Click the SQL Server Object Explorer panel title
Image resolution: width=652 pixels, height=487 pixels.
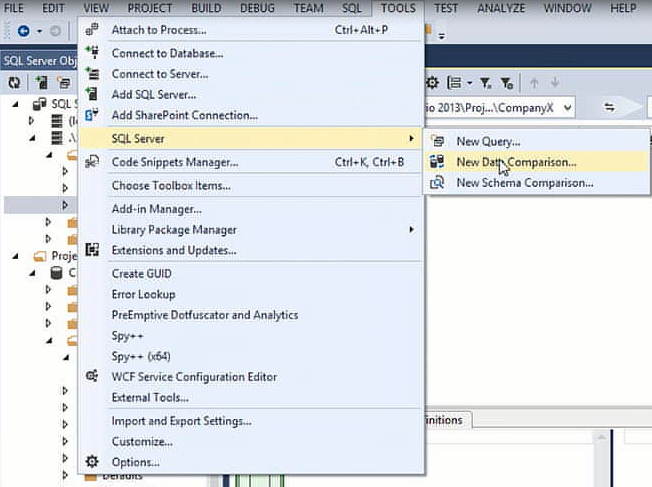(40, 61)
